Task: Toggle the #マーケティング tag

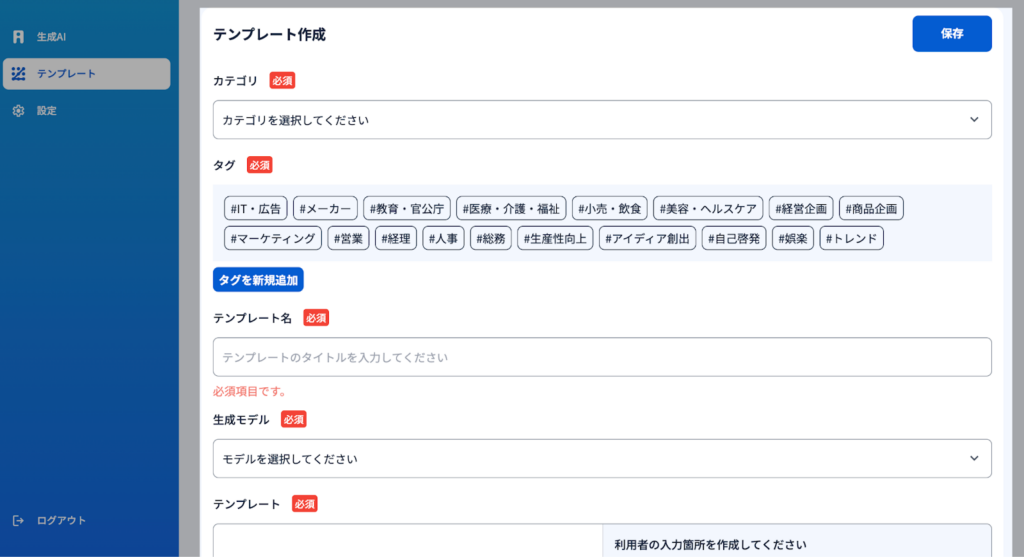Action: coord(272,238)
